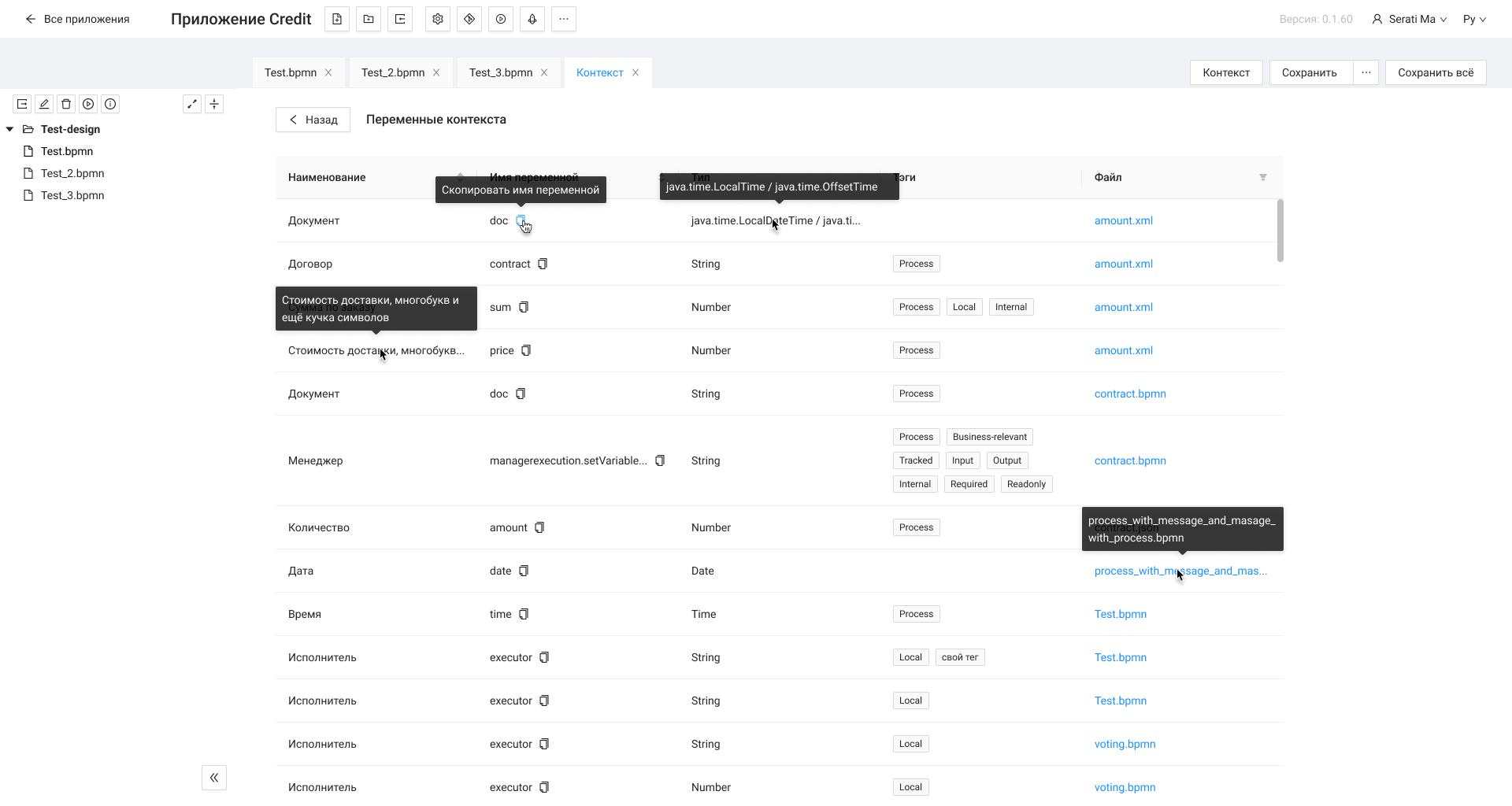Open the contract.bpmn link in Менеджер row
1512x806 pixels.
(x=1130, y=461)
